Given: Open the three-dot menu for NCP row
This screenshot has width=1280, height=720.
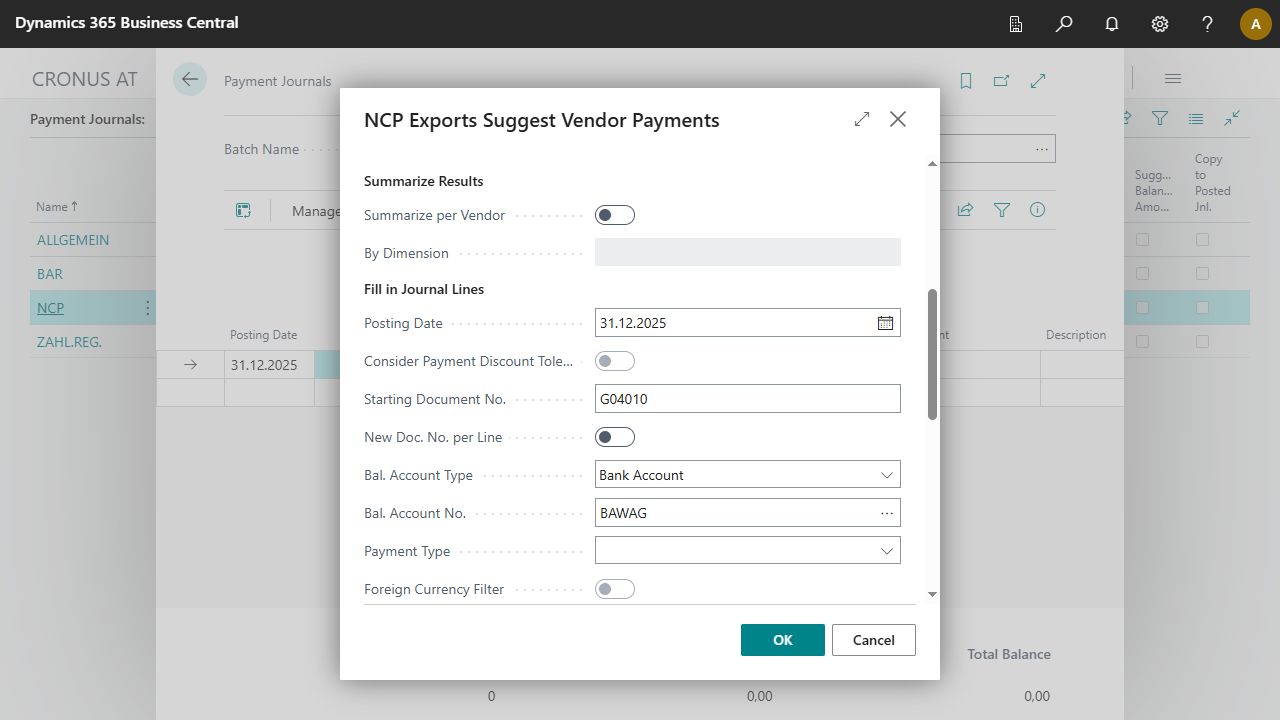Looking at the screenshot, I should [148, 308].
